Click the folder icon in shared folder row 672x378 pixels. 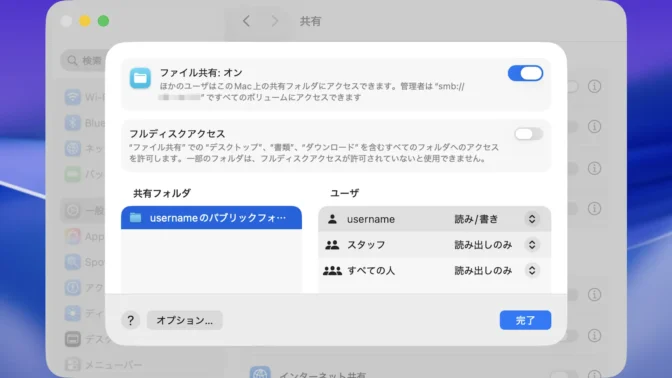[x=135, y=217]
